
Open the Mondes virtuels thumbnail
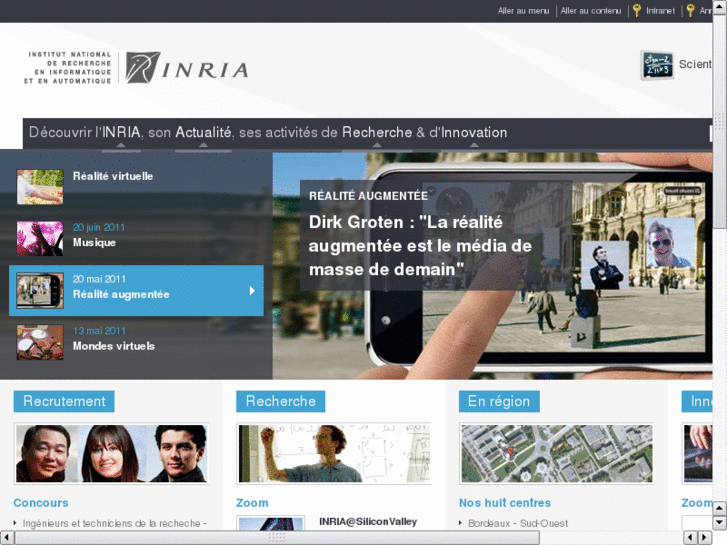click(40, 342)
